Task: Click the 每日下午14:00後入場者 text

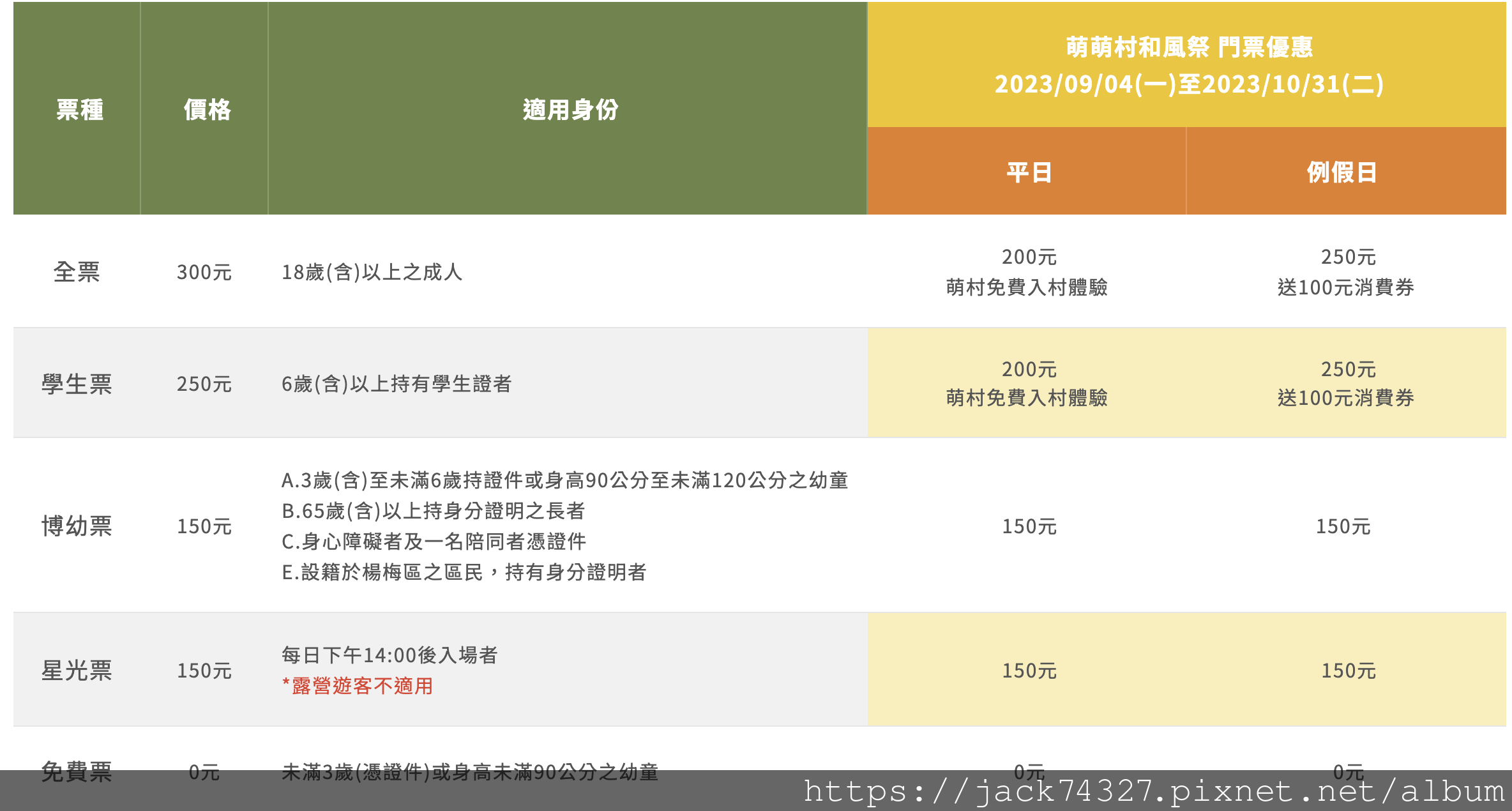Action: click(389, 655)
